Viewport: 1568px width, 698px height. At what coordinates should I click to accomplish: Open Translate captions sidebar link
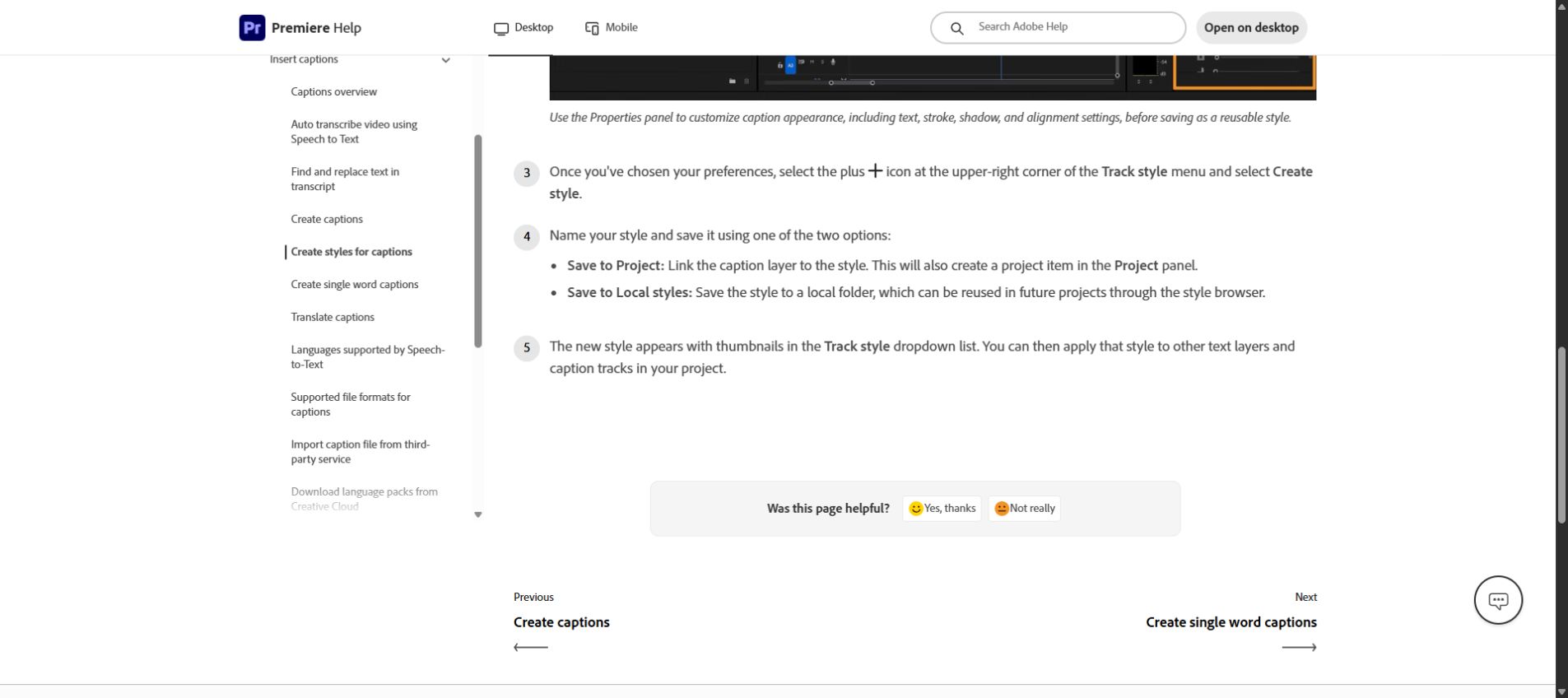pos(333,317)
